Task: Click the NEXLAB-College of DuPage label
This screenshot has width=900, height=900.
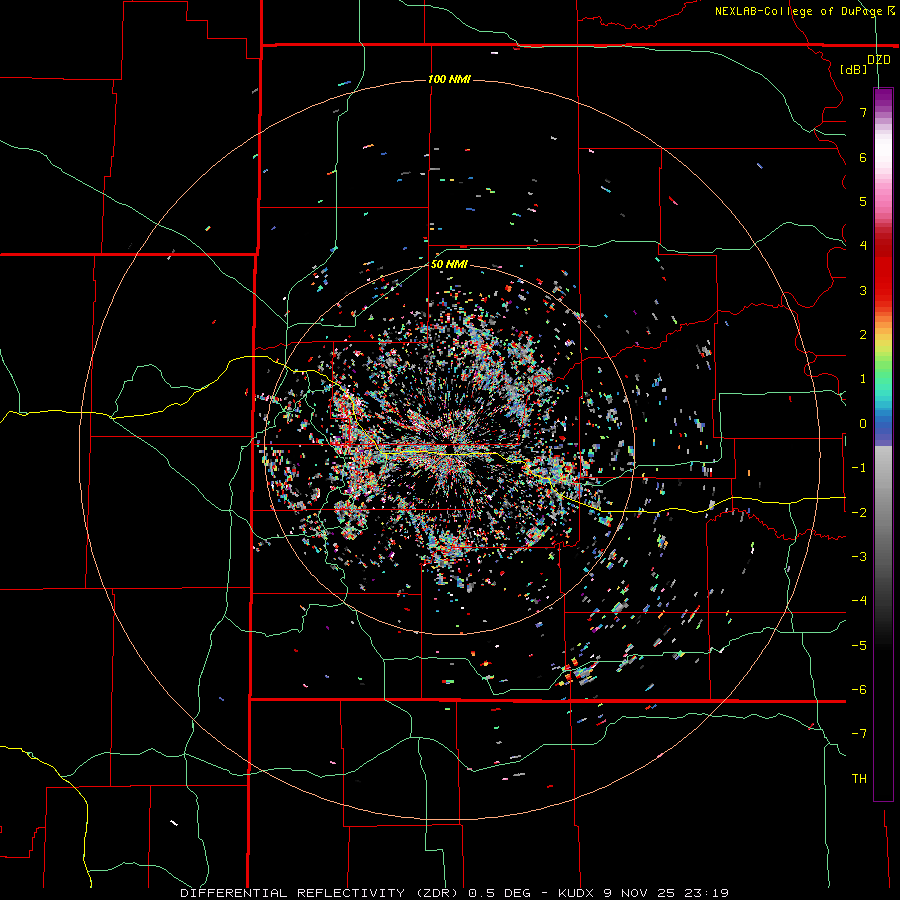Action: point(799,11)
